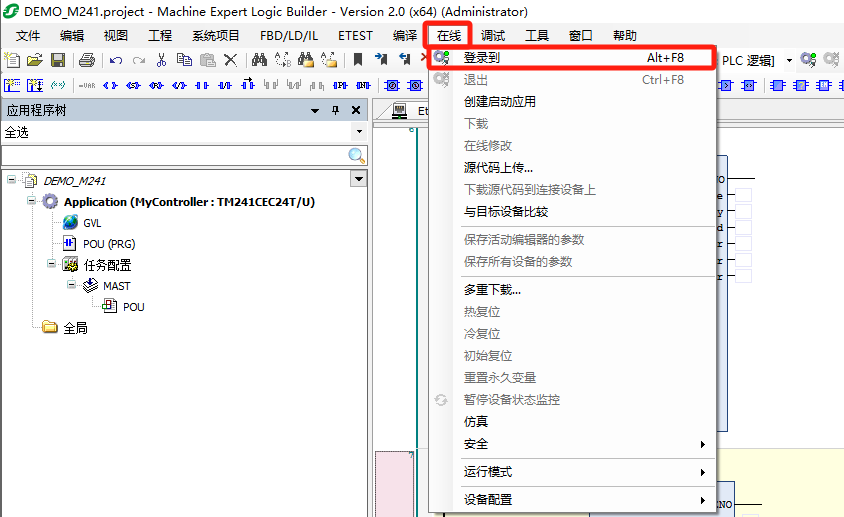
Task: Open the 调试 menu
Action: coord(493,35)
